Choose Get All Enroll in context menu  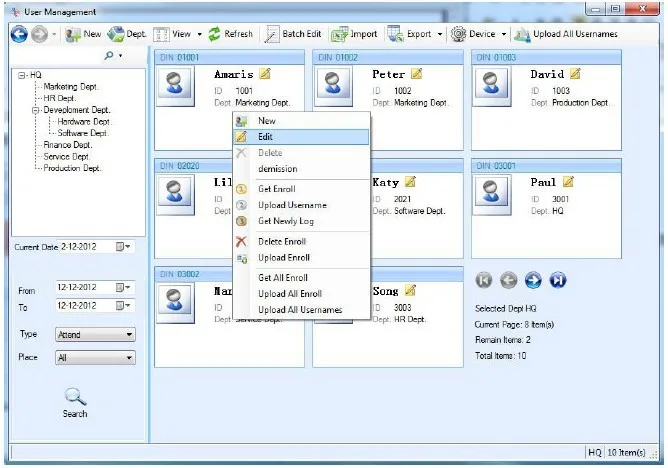pyautogui.click(x=301, y=278)
